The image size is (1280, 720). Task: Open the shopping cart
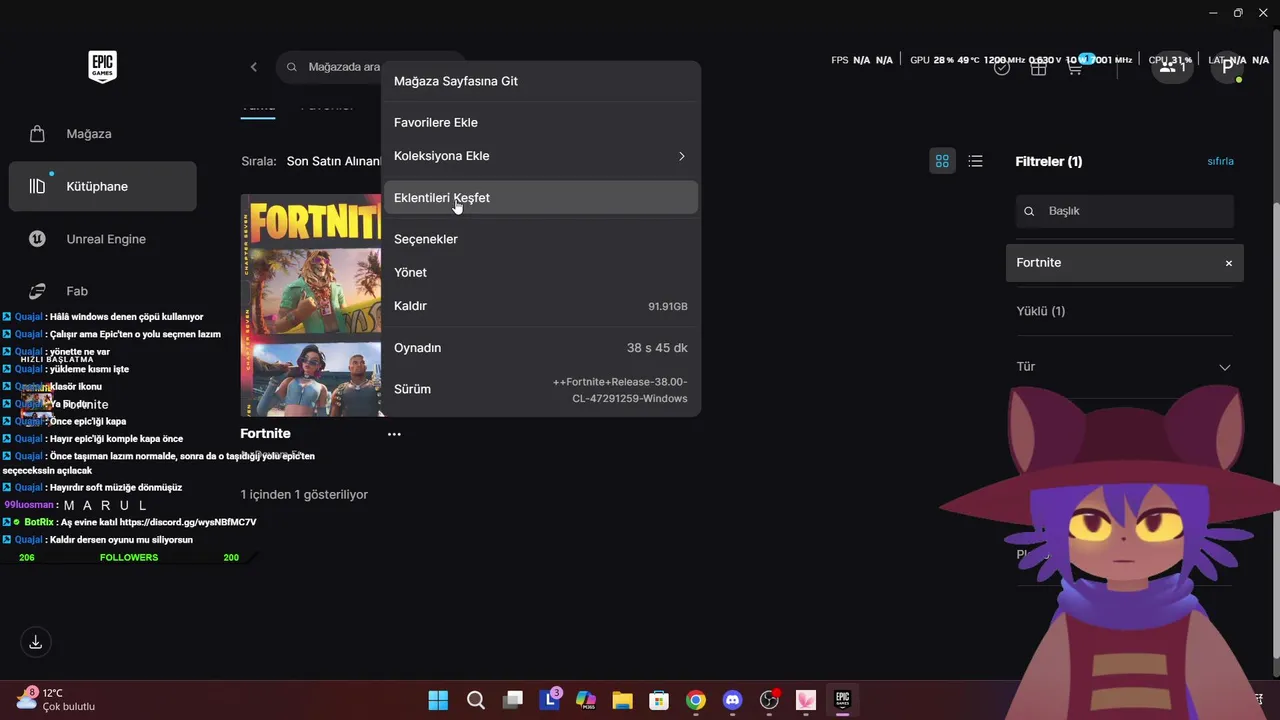[x=1075, y=67]
